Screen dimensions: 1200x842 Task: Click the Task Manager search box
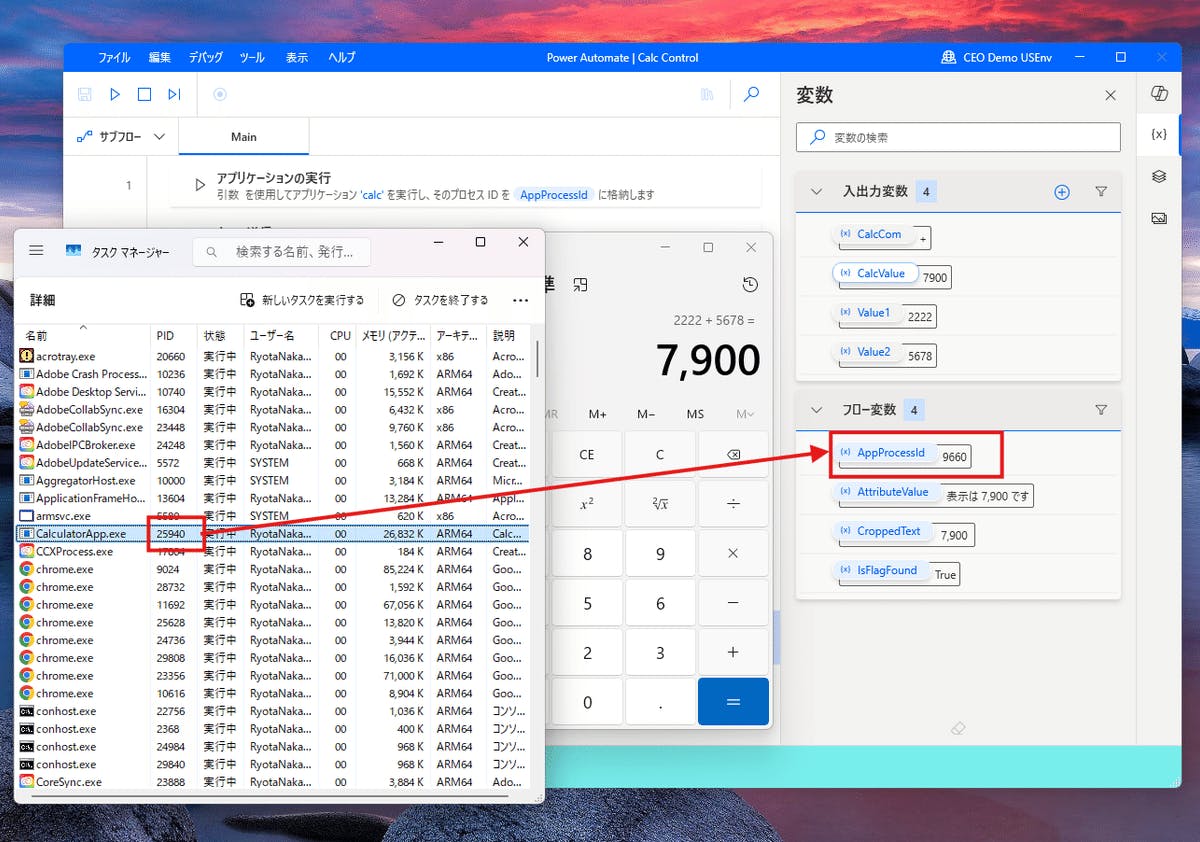pyautogui.click(x=281, y=252)
